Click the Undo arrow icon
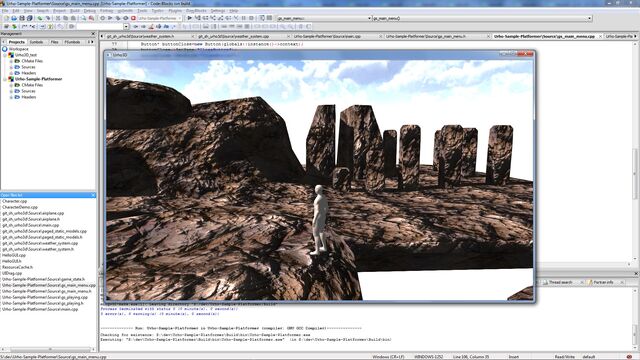The image size is (640, 360). [40, 18]
